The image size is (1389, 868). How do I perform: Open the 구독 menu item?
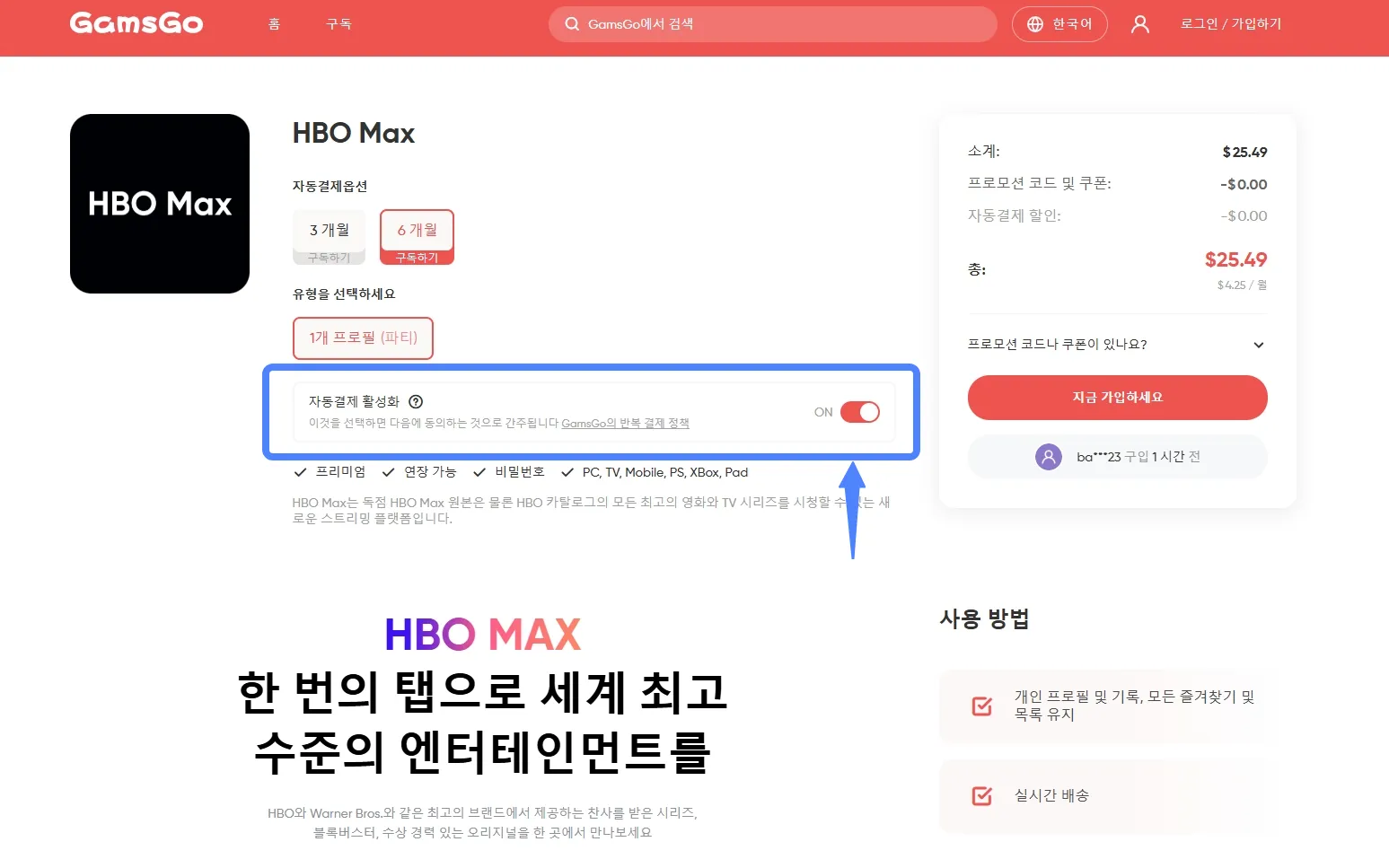(338, 24)
